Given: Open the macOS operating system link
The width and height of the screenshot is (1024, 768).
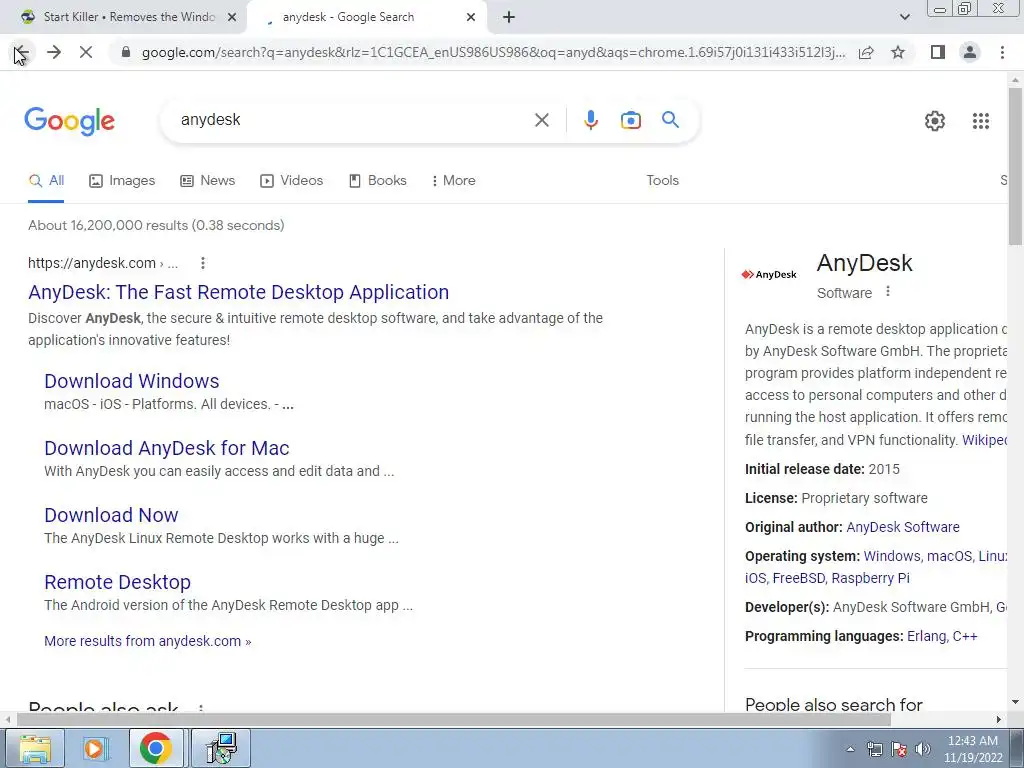Looking at the screenshot, I should (x=949, y=556).
